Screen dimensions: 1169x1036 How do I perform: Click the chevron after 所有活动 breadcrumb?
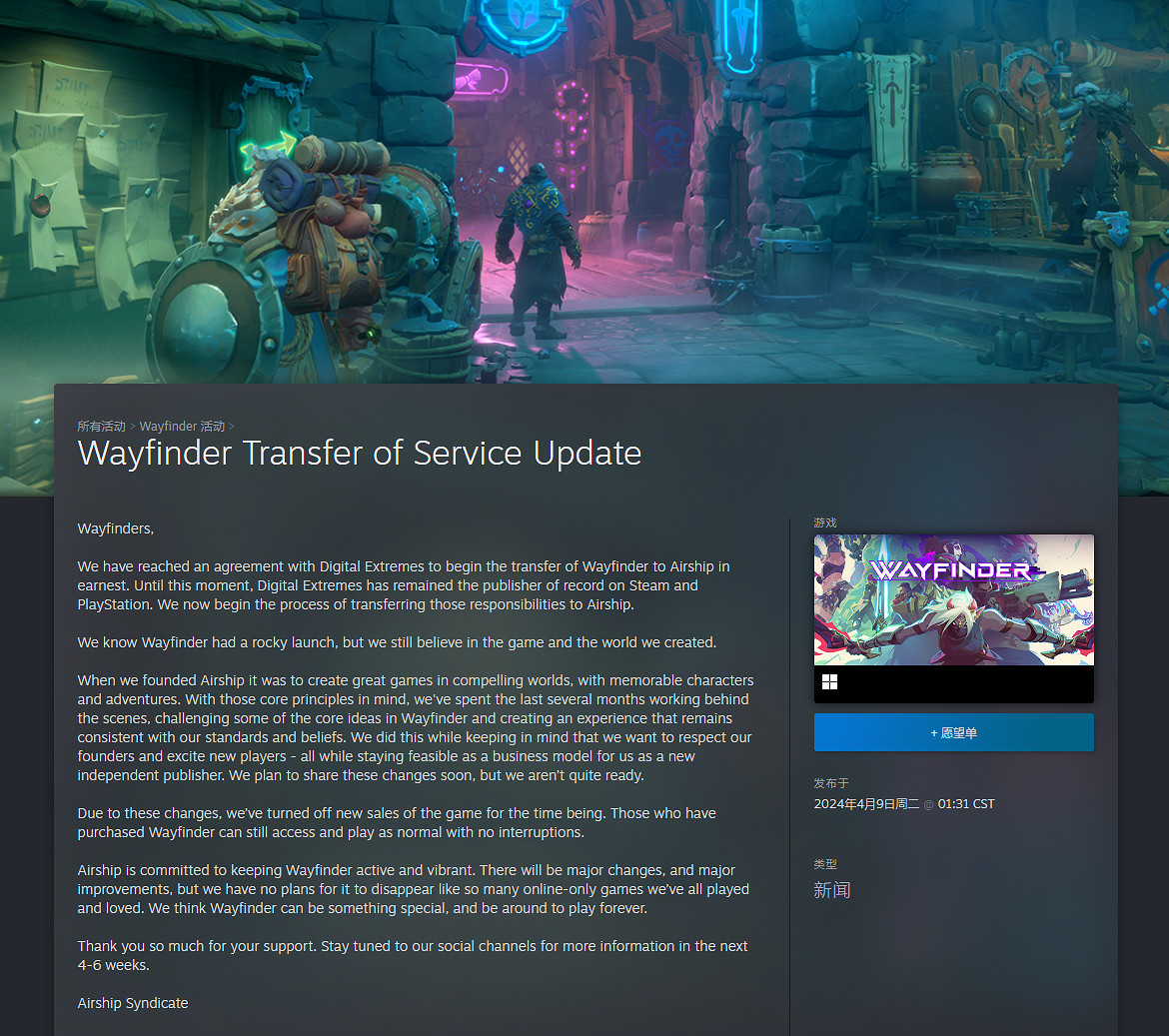point(133,427)
